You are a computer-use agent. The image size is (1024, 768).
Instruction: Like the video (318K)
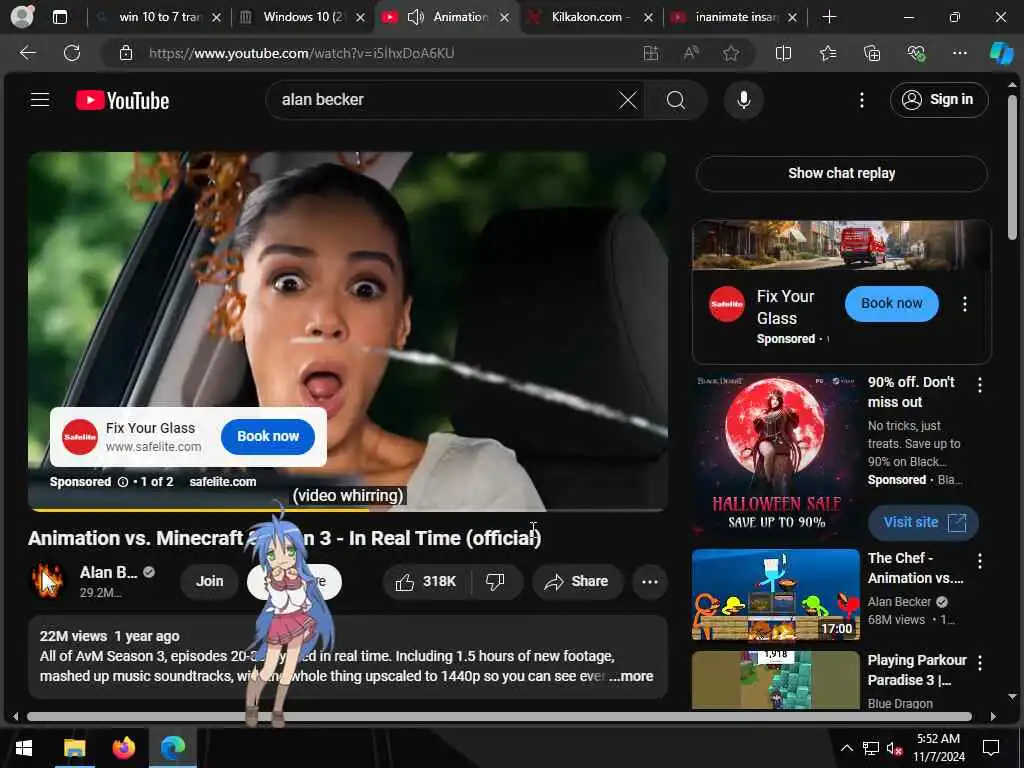click(x=426, y=581)
